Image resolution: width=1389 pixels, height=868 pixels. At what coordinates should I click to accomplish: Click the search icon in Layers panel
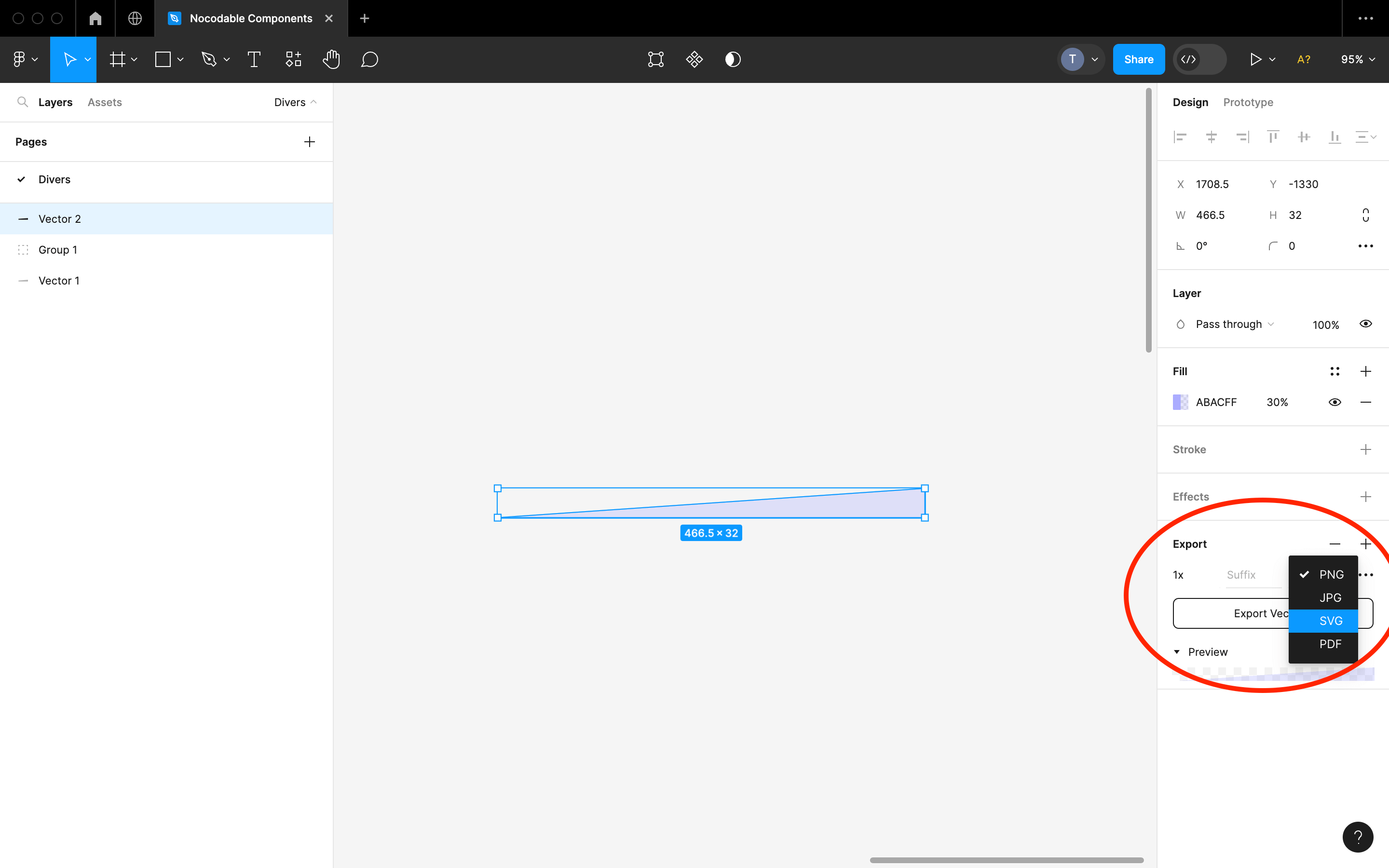(23, 102)
